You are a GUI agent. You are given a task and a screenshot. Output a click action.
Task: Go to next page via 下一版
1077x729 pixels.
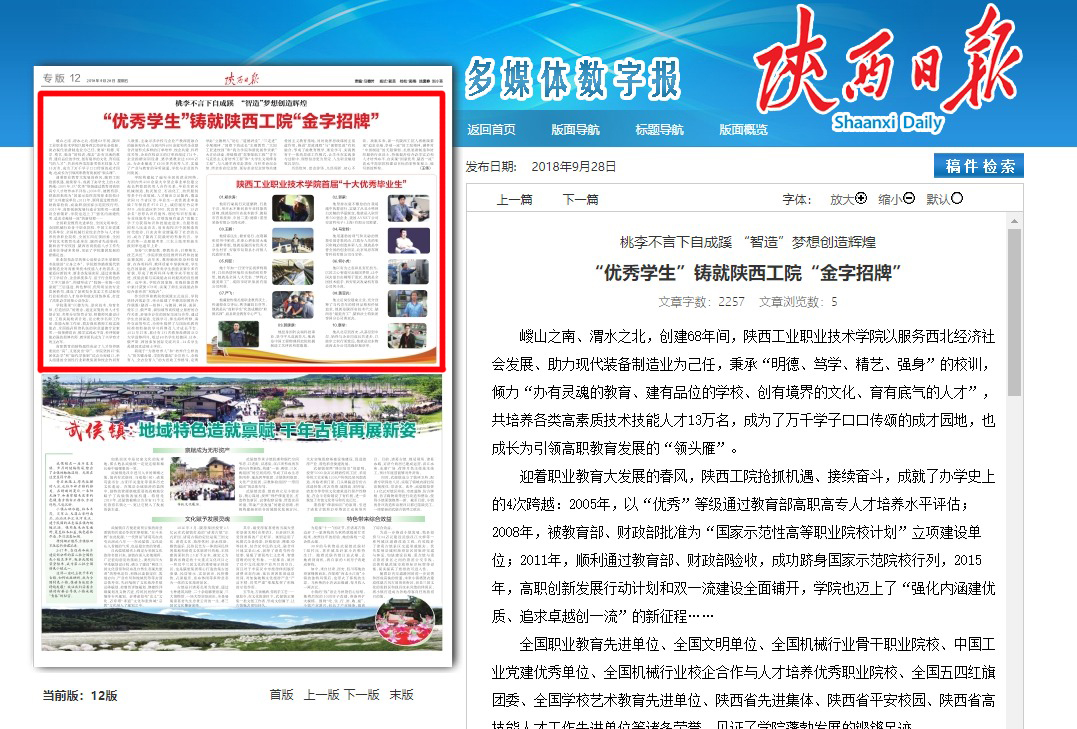pyautogui.click(x=362, y=695)
